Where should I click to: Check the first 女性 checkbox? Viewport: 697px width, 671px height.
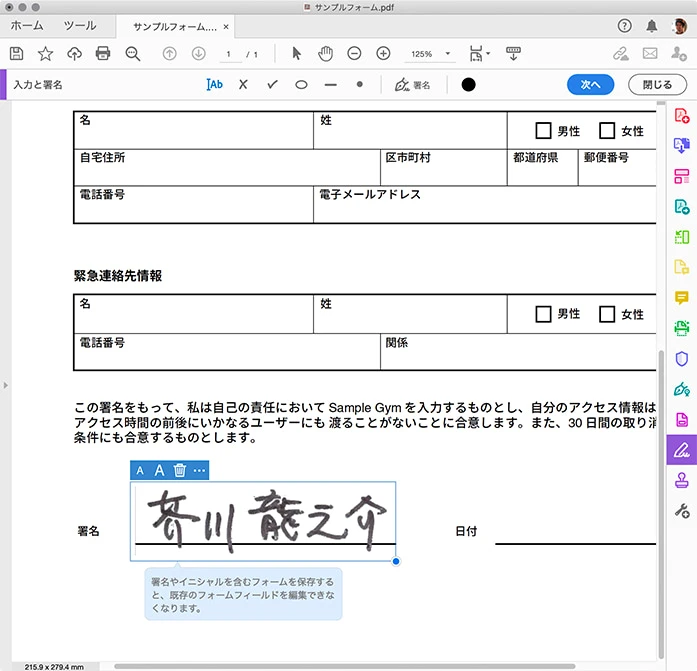(x=607, y=130)
